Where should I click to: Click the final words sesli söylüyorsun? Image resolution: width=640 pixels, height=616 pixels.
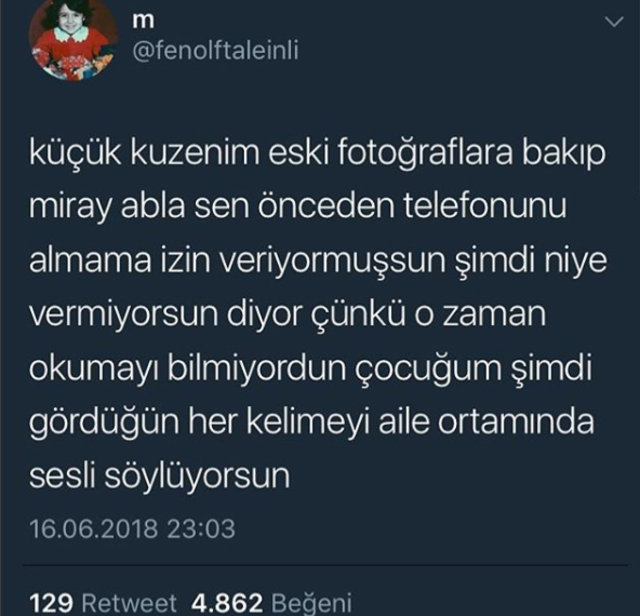coord(160,476)
